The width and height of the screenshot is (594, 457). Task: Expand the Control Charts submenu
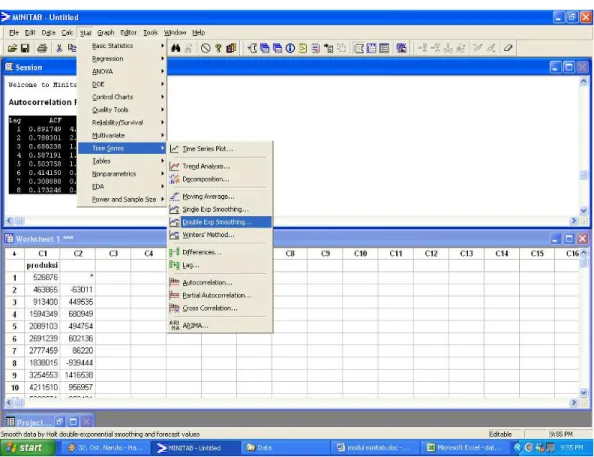(x=122, y=97)
